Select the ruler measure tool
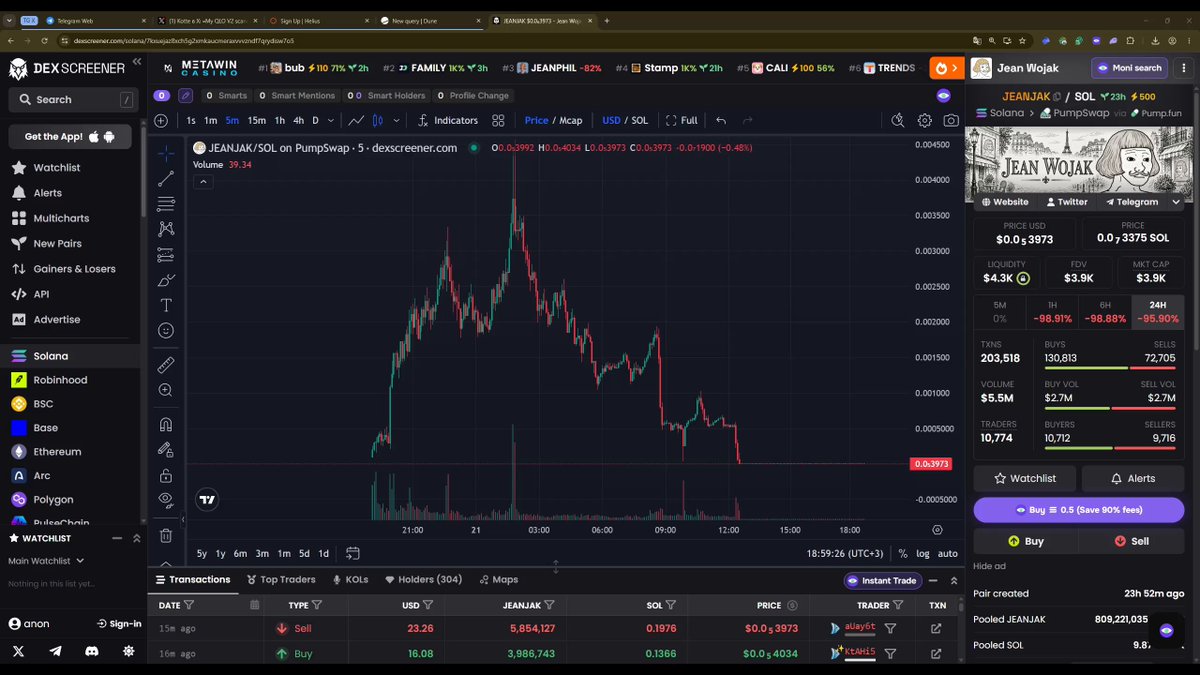The height and width of the screenshot is (675, 1200). [166, 365]
